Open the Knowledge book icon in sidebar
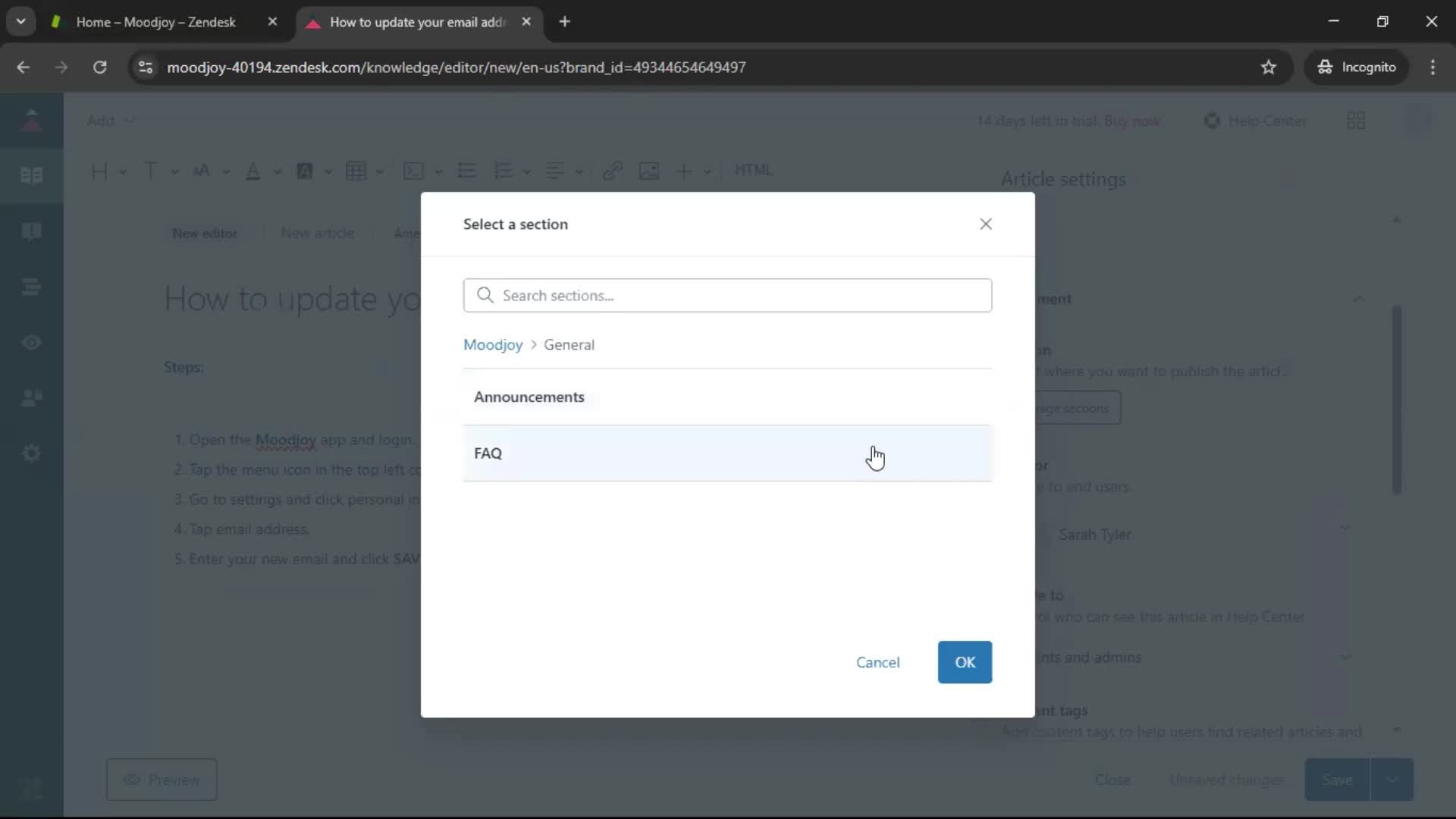Viewport: 1456px width, 819px height. [x=31, y=175]
